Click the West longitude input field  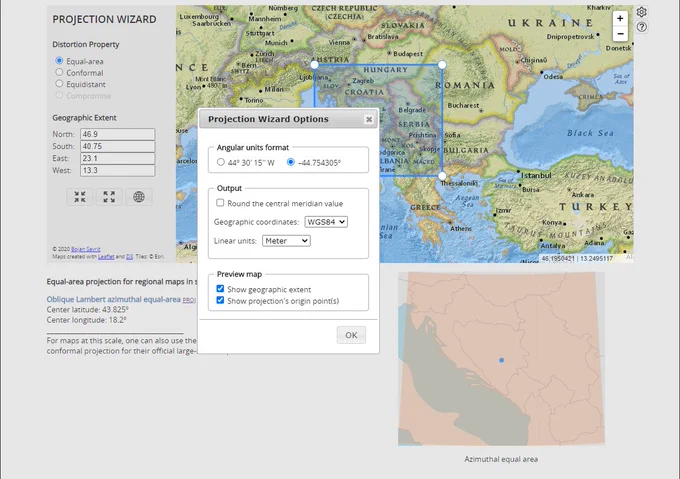118,170
